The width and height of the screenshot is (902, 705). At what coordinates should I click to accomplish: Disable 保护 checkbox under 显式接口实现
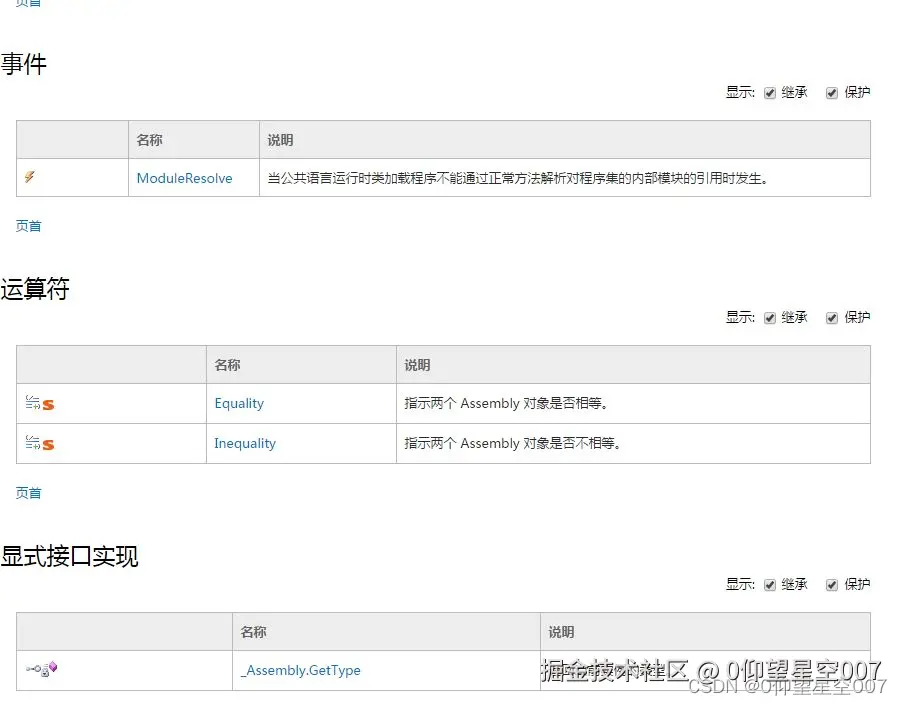(831, 584)
